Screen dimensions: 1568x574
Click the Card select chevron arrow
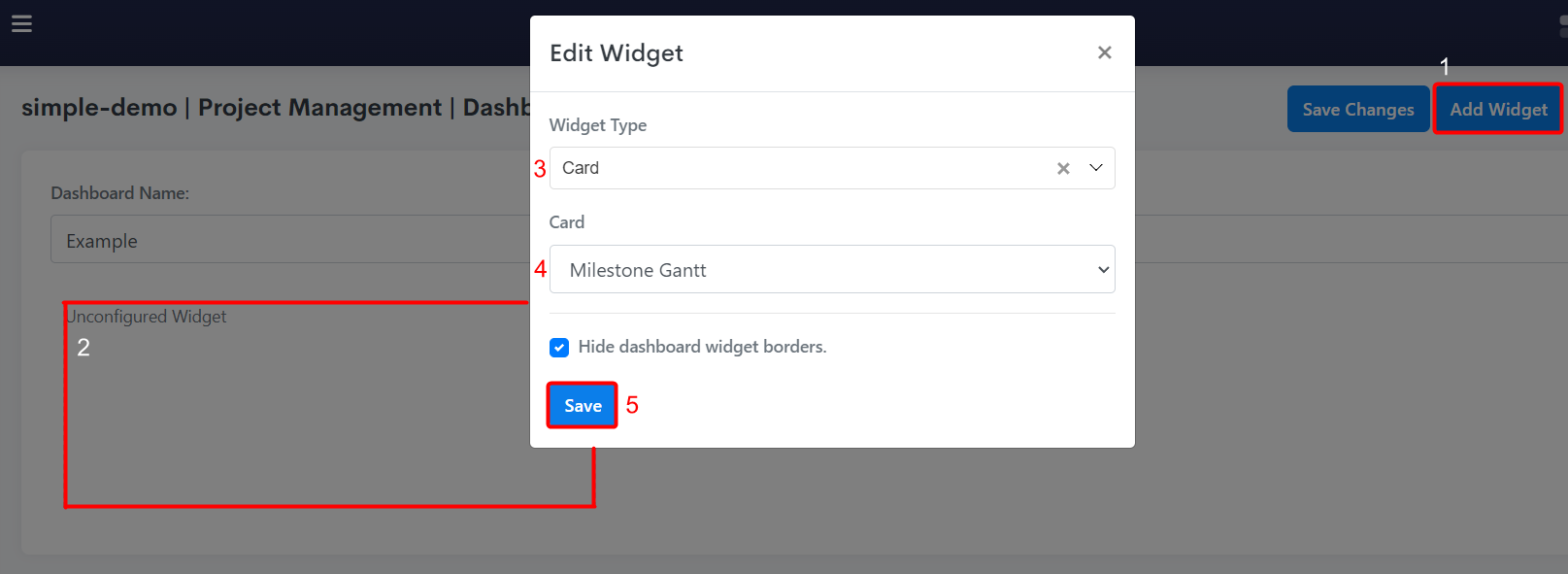click(x=1103, y=270)
